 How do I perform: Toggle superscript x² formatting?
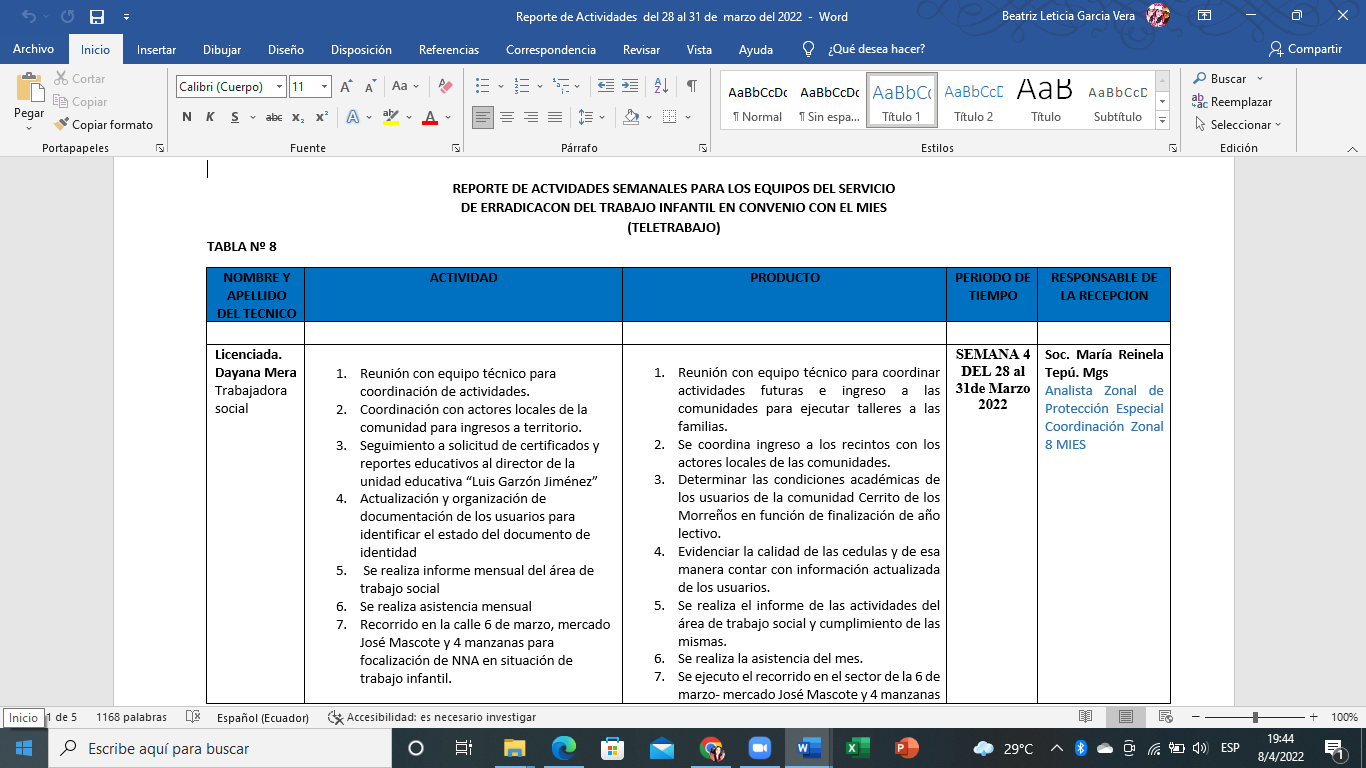(x=322, y=117)
